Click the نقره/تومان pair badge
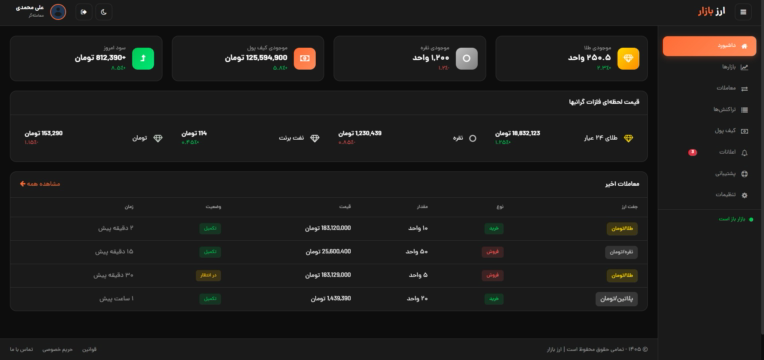 click(x=621, y=252)
